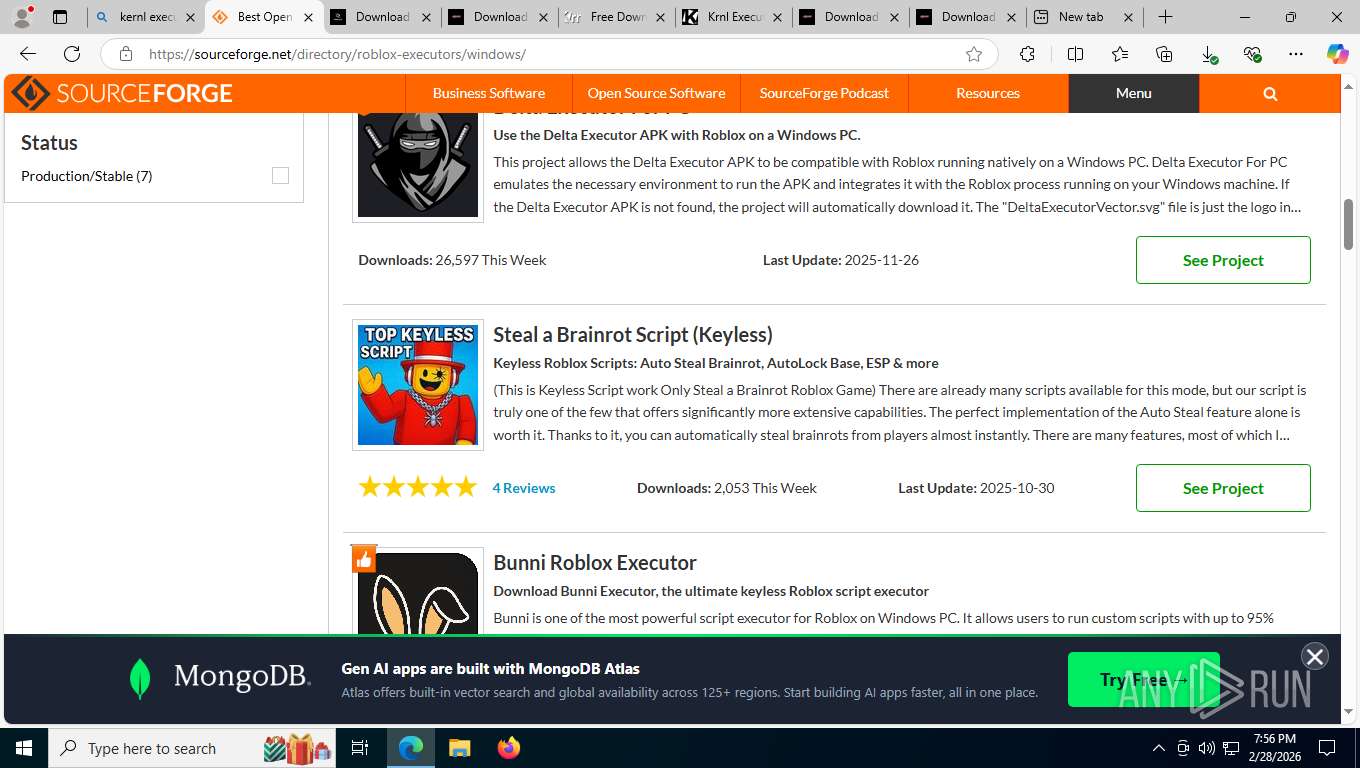The height and width of the screenshot is (768, 1360).
Task: Click the Bunni rabbit ears thumbnail
Action: (x=418, y=592)
